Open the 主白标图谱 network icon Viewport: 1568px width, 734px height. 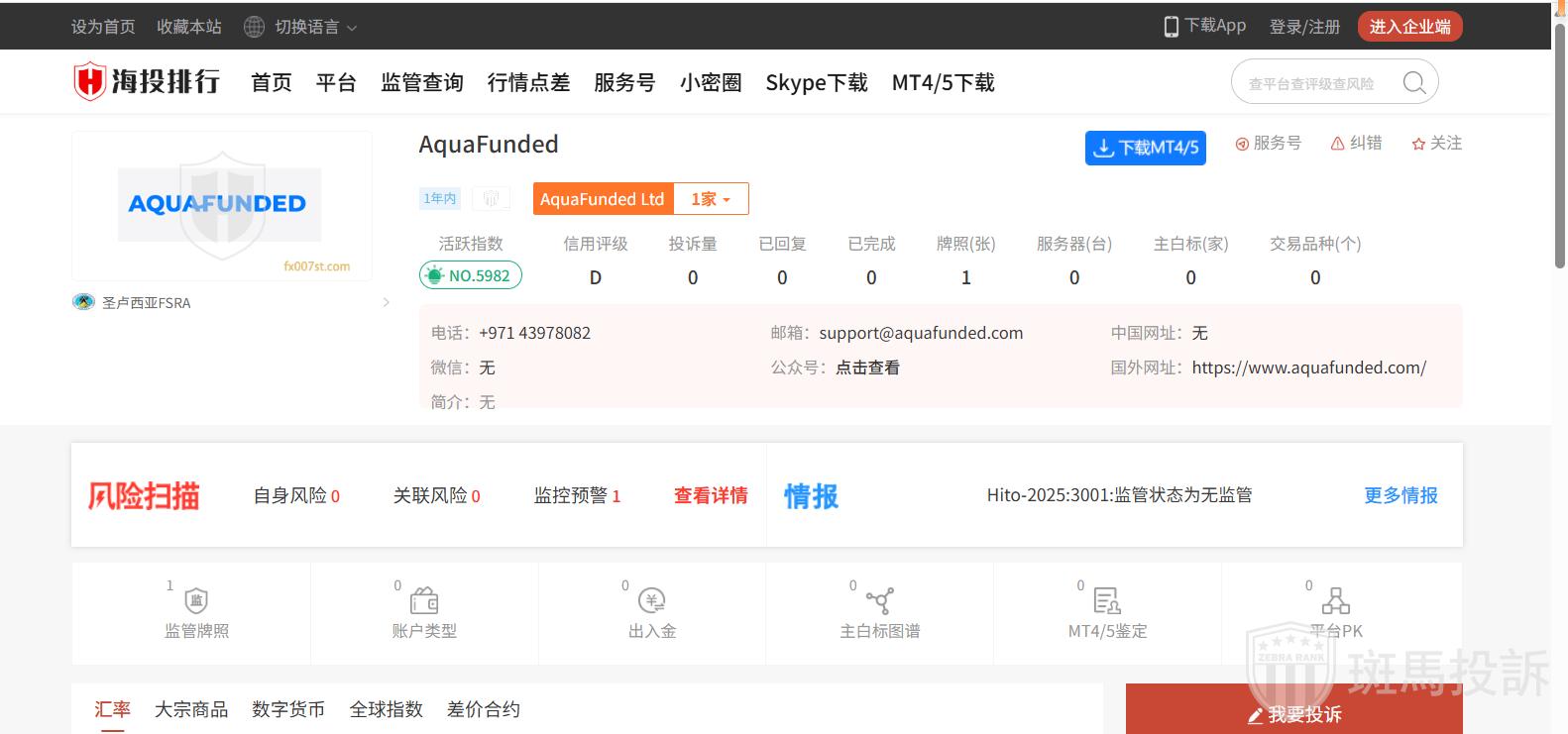(879, 600)
